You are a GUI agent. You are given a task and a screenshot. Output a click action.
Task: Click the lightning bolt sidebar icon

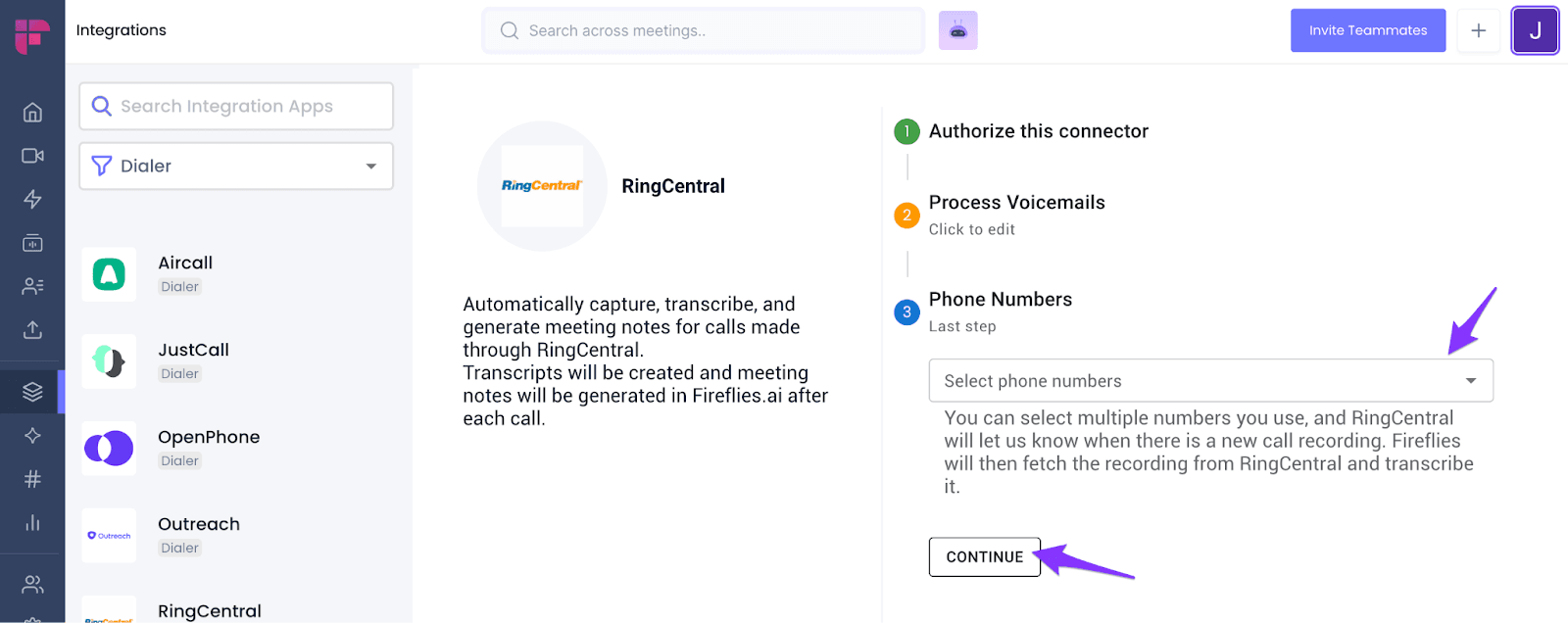click(x=32, y=199)
